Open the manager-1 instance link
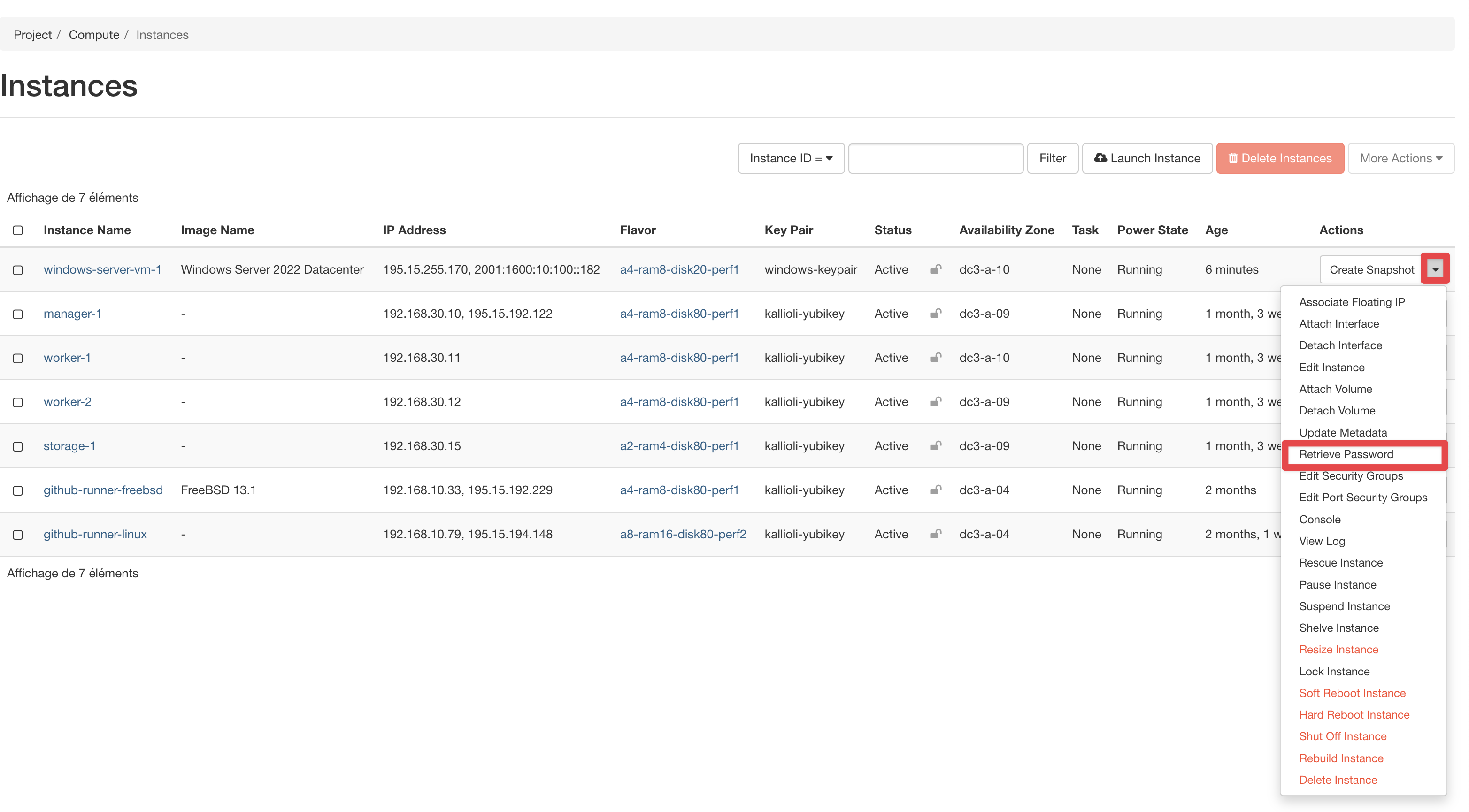1469x812 pixels. tap(72, 313)
